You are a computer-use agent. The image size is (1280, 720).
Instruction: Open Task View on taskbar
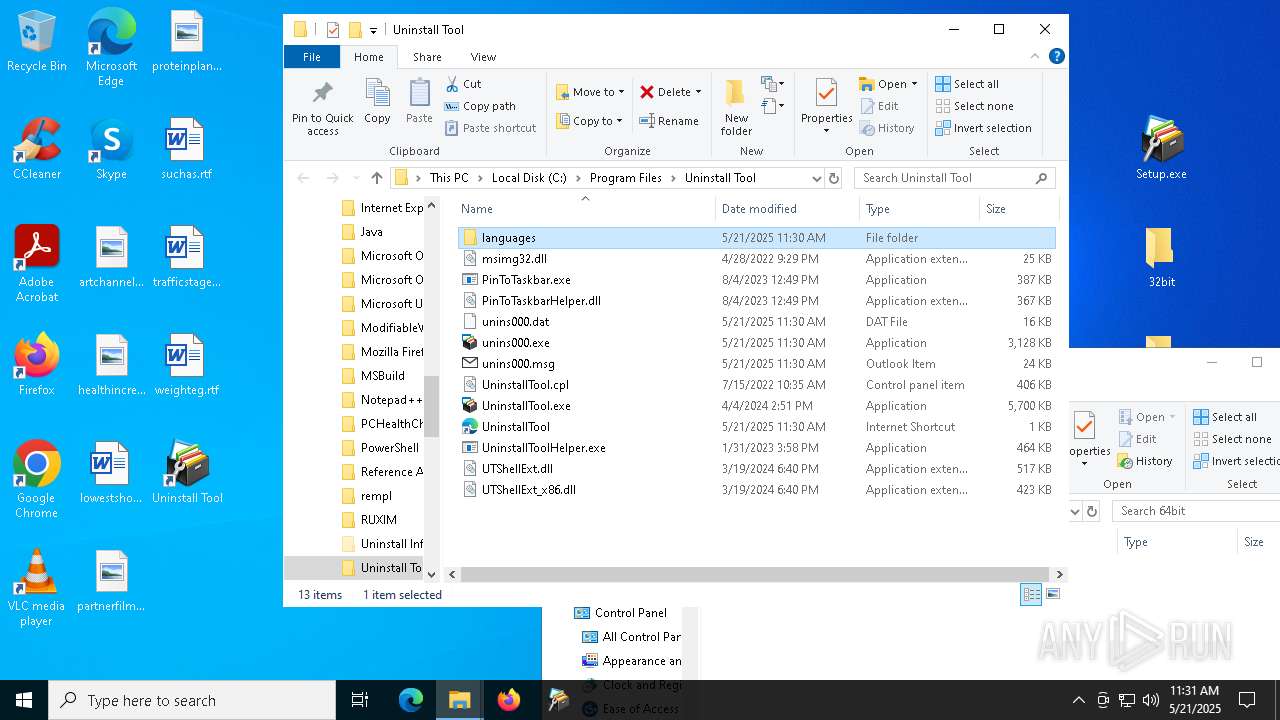point(360,700)
